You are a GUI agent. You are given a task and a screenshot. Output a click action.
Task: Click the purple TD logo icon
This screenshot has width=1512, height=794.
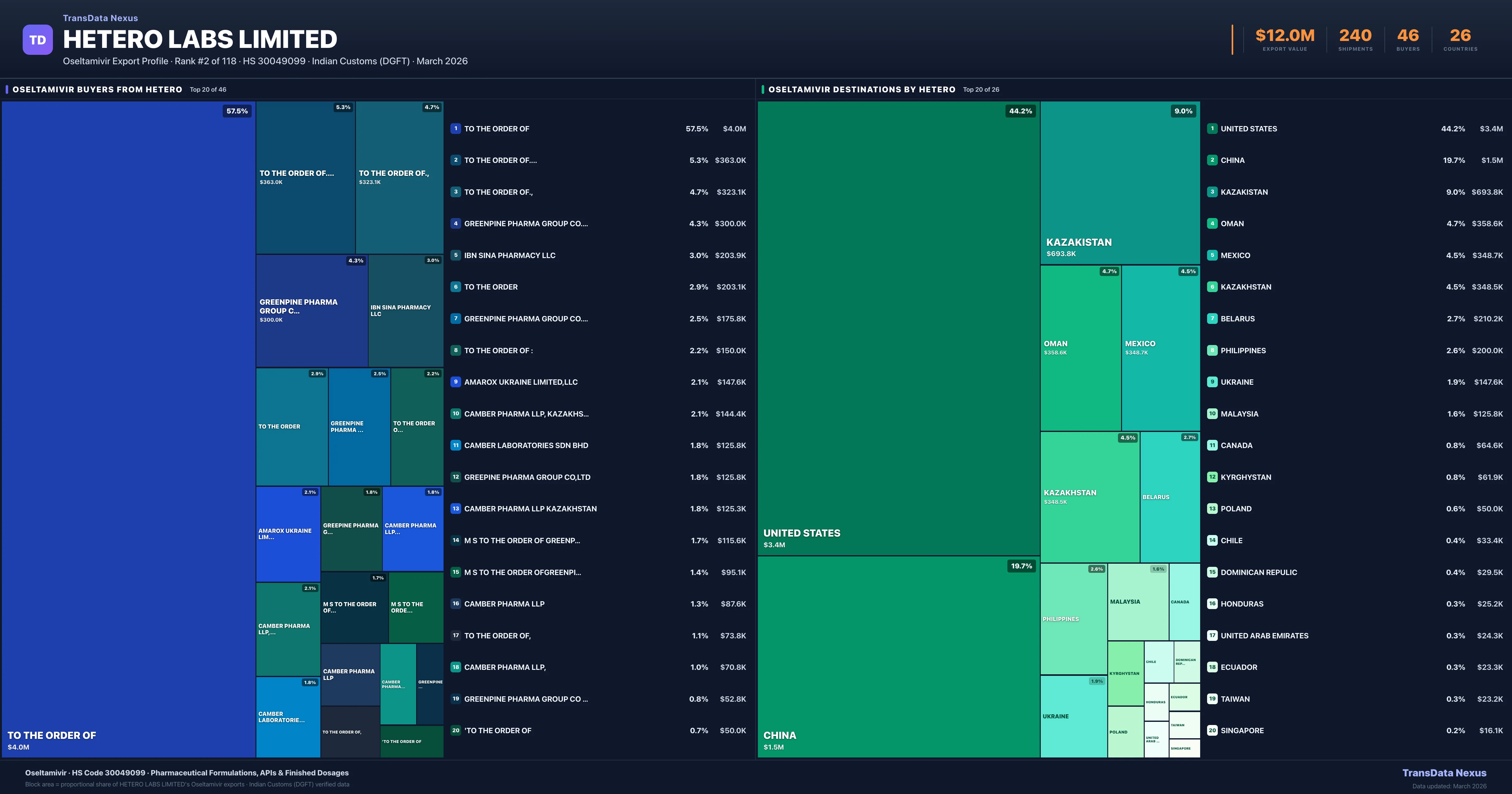point(37,39)
